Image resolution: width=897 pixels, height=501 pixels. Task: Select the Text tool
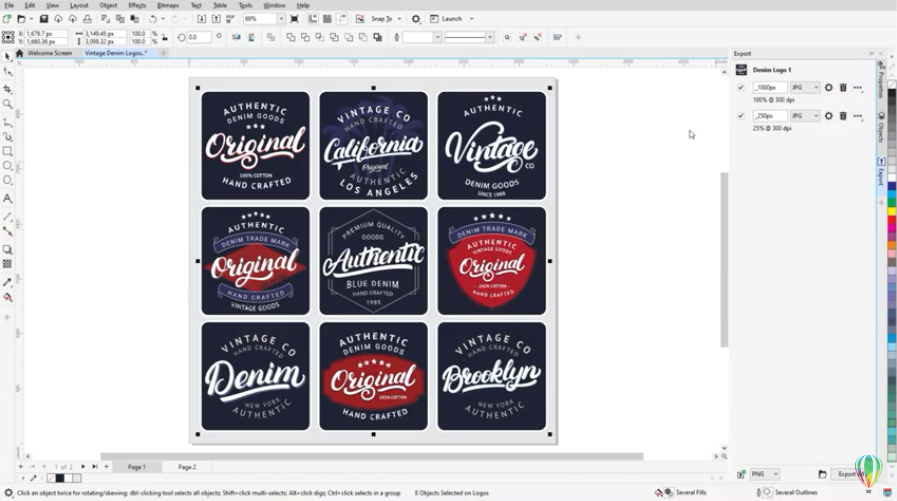point(7,198)
